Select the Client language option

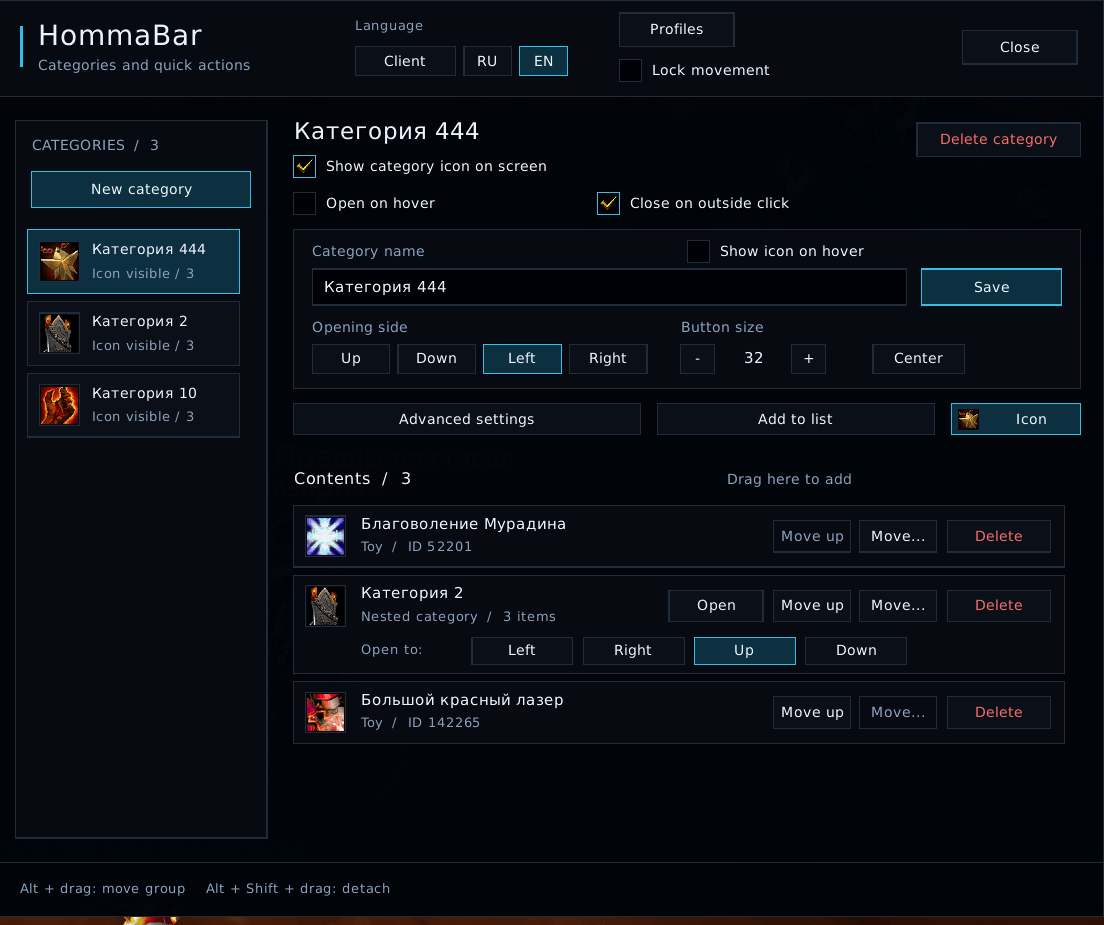405,61
